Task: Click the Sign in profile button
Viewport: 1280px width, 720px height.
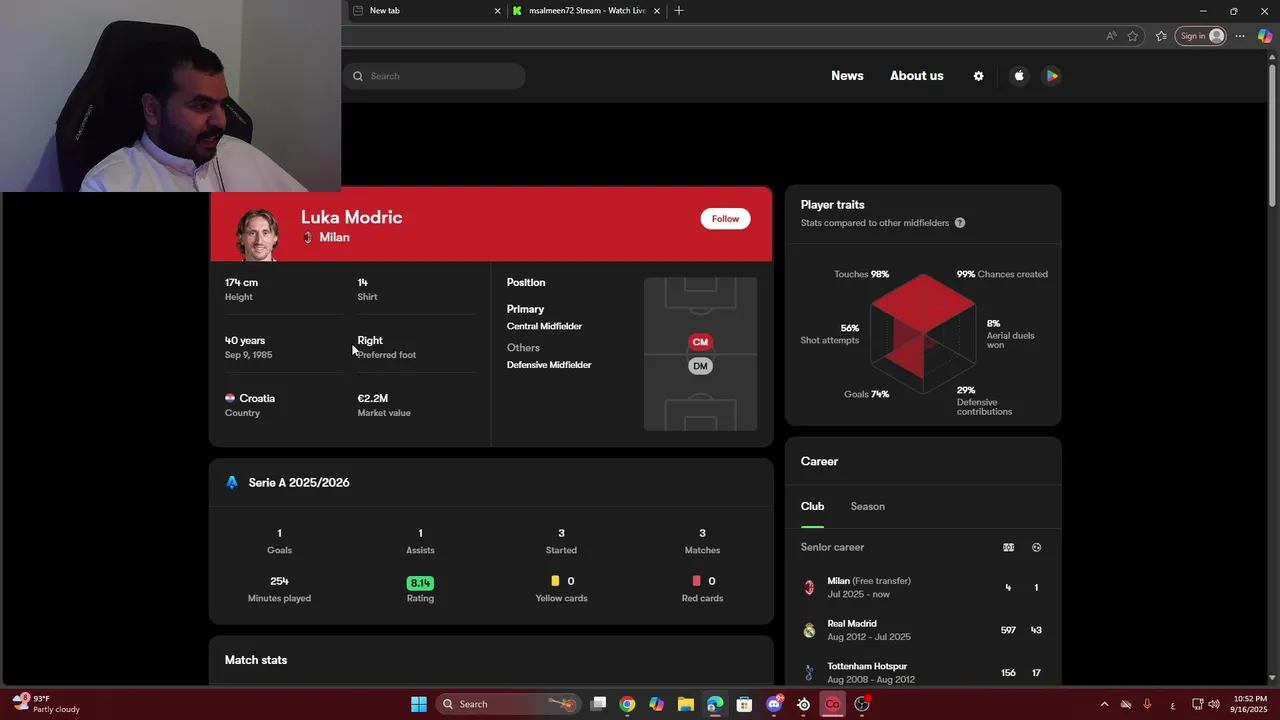Action: tap(1201, 36)
